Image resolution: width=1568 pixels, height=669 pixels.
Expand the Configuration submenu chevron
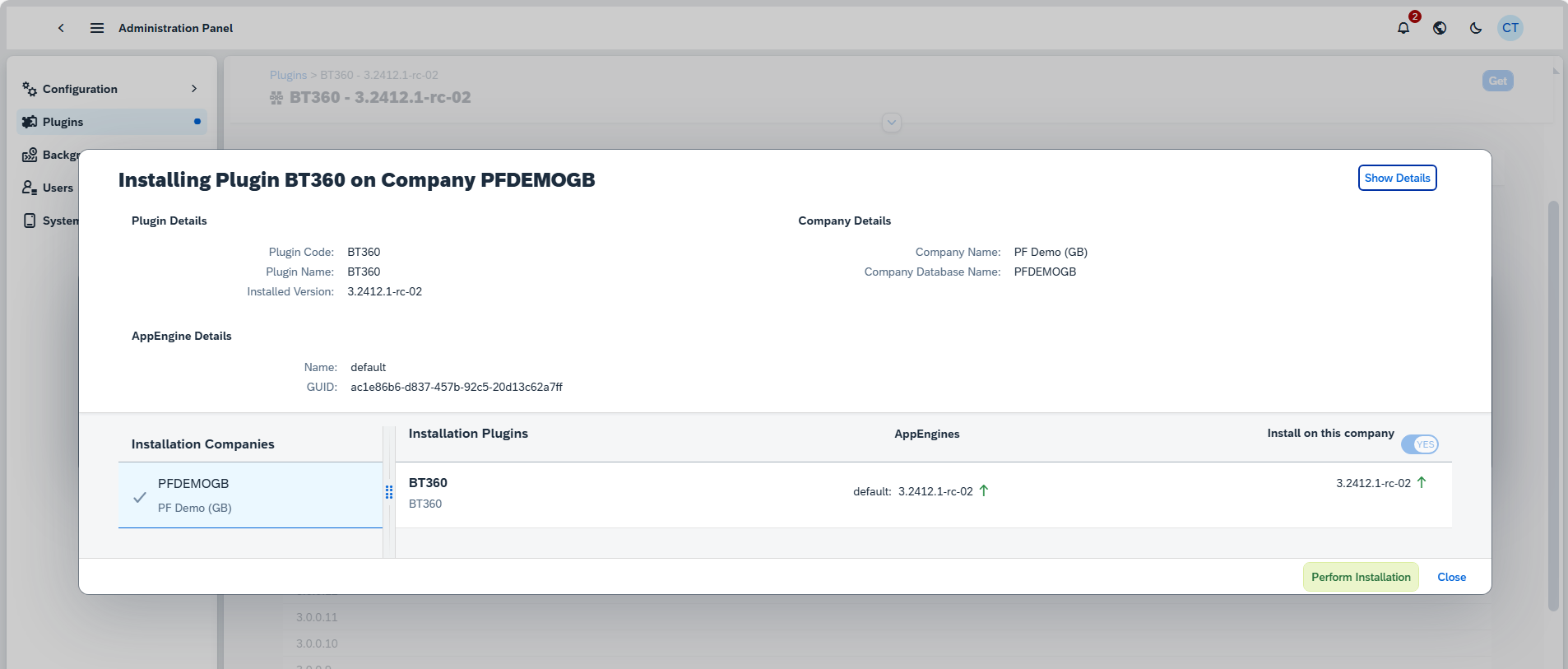194,89
